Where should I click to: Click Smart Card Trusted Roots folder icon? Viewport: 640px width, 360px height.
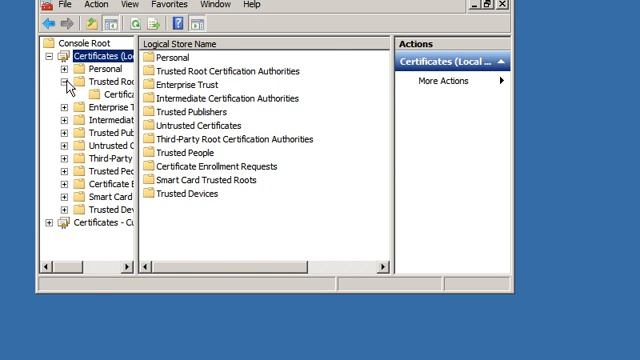coord(149,179)
